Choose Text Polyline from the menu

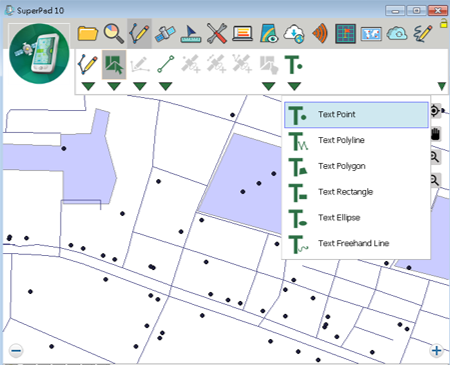pyautogui.click(x=356, y=140)
